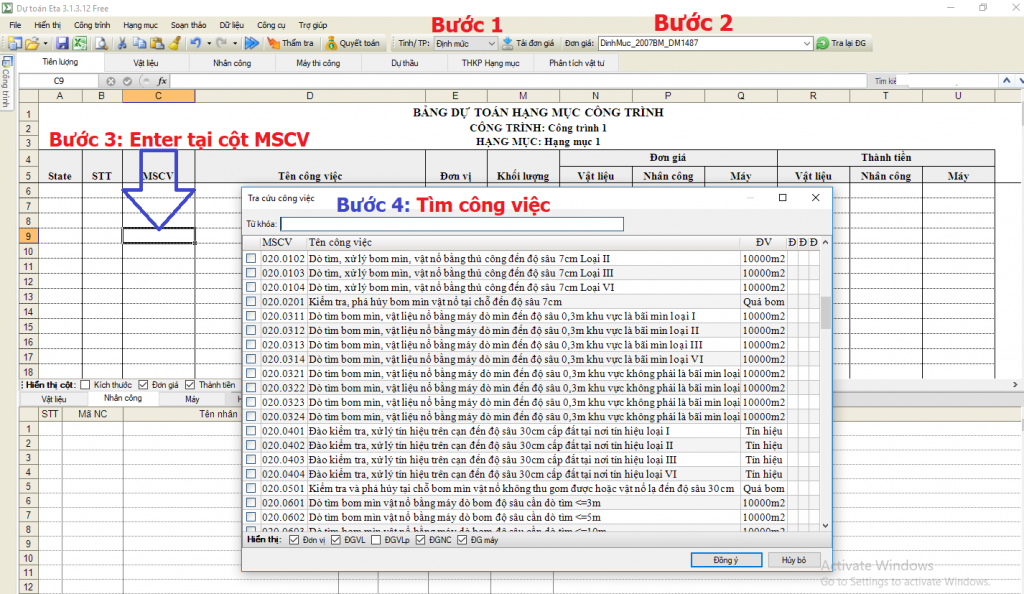Tick checkbox for work item 020.0201
The image size is (1024, 594).
click(251, 301)
